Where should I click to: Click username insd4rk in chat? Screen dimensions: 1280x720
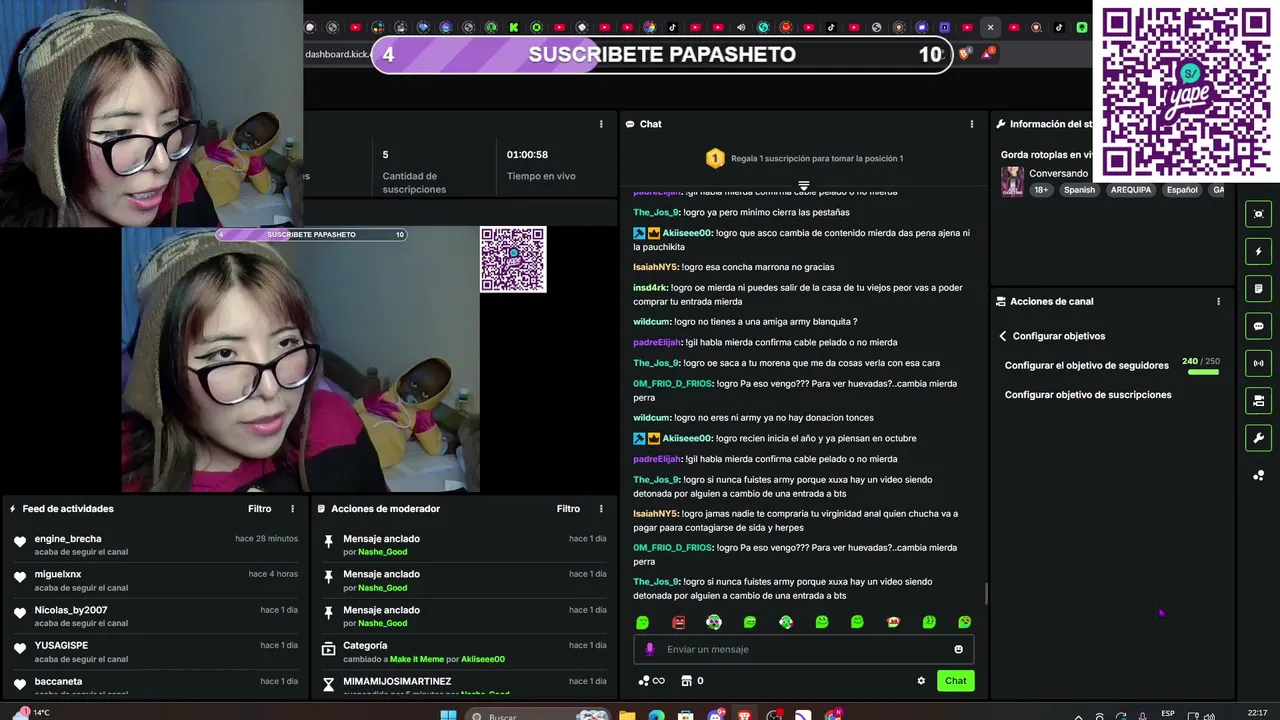[x=651, y=288]
